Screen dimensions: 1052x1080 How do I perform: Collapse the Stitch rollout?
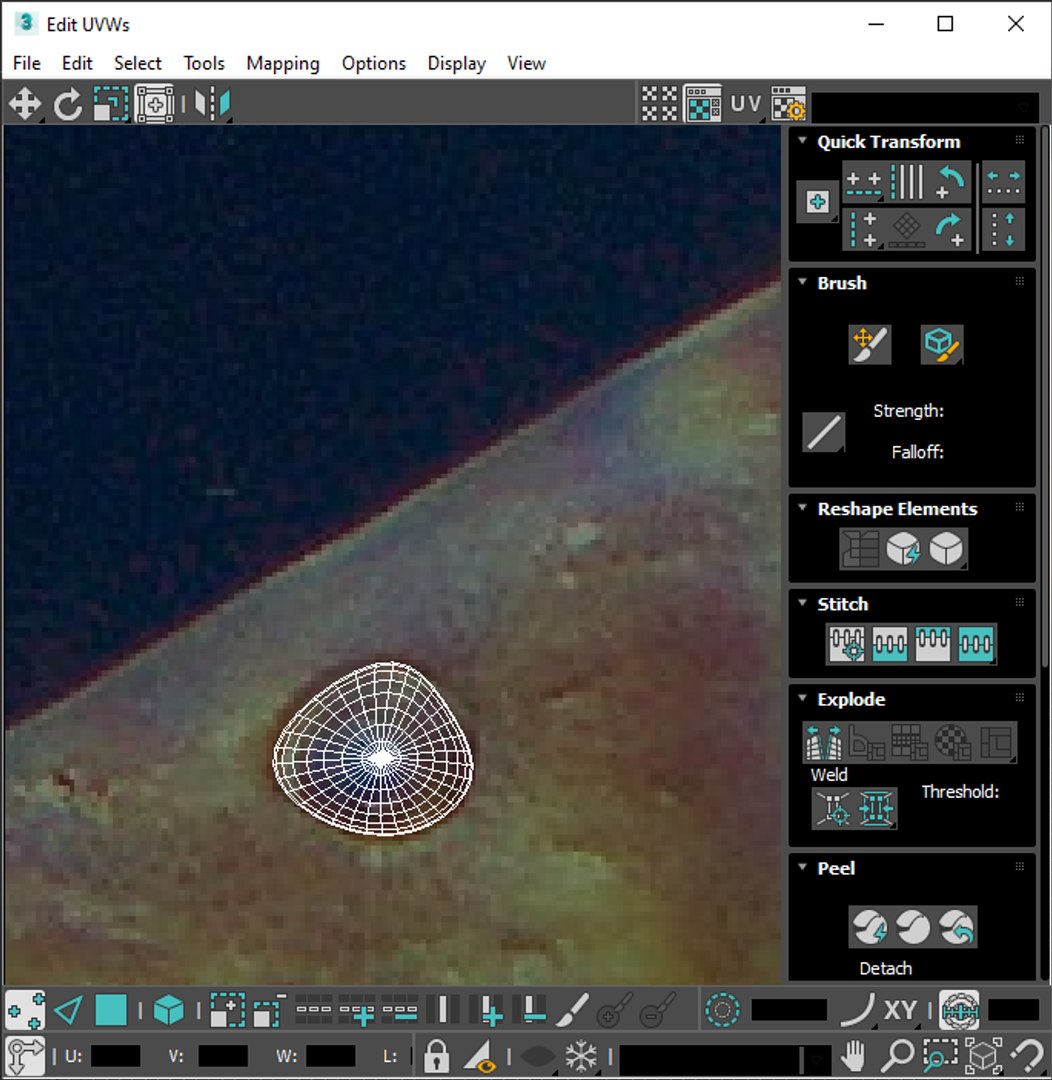pyautogui.click(x=803, y=603)
